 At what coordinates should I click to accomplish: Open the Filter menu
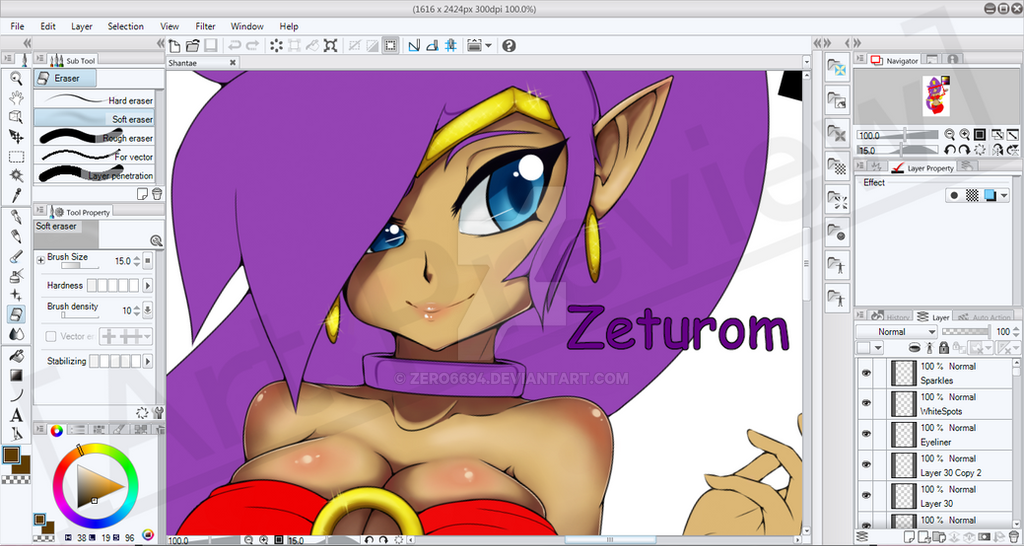205,26
